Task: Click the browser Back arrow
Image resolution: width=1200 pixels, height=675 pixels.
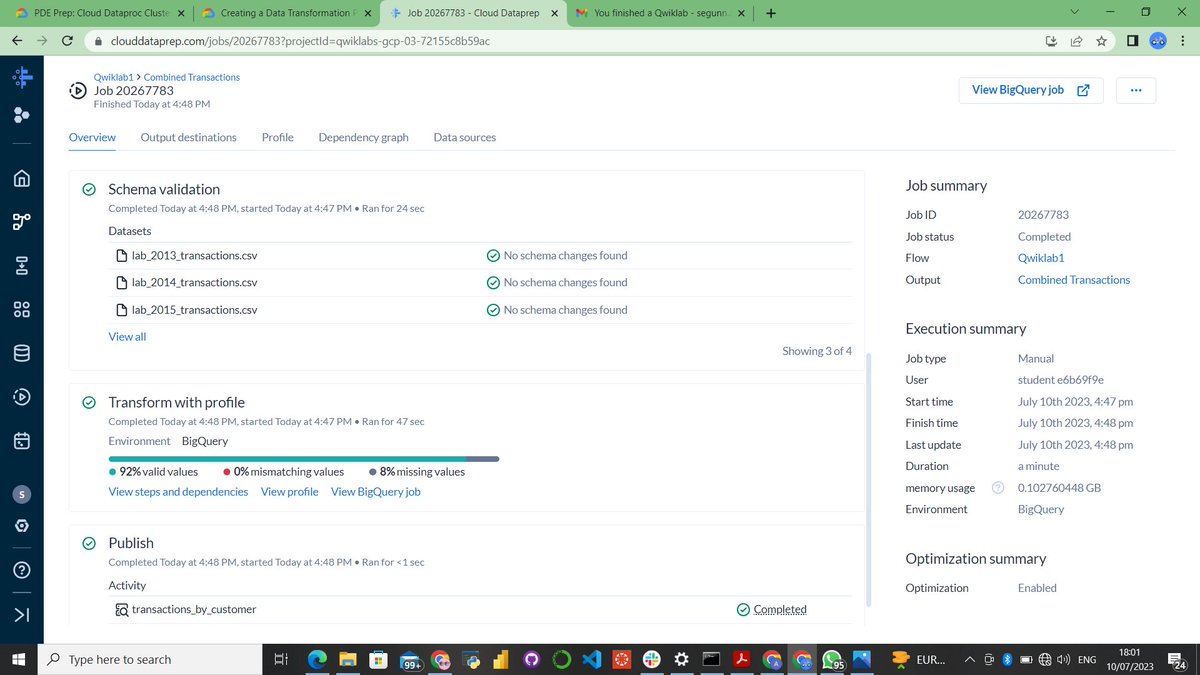Action: click(x=17, y=41)
